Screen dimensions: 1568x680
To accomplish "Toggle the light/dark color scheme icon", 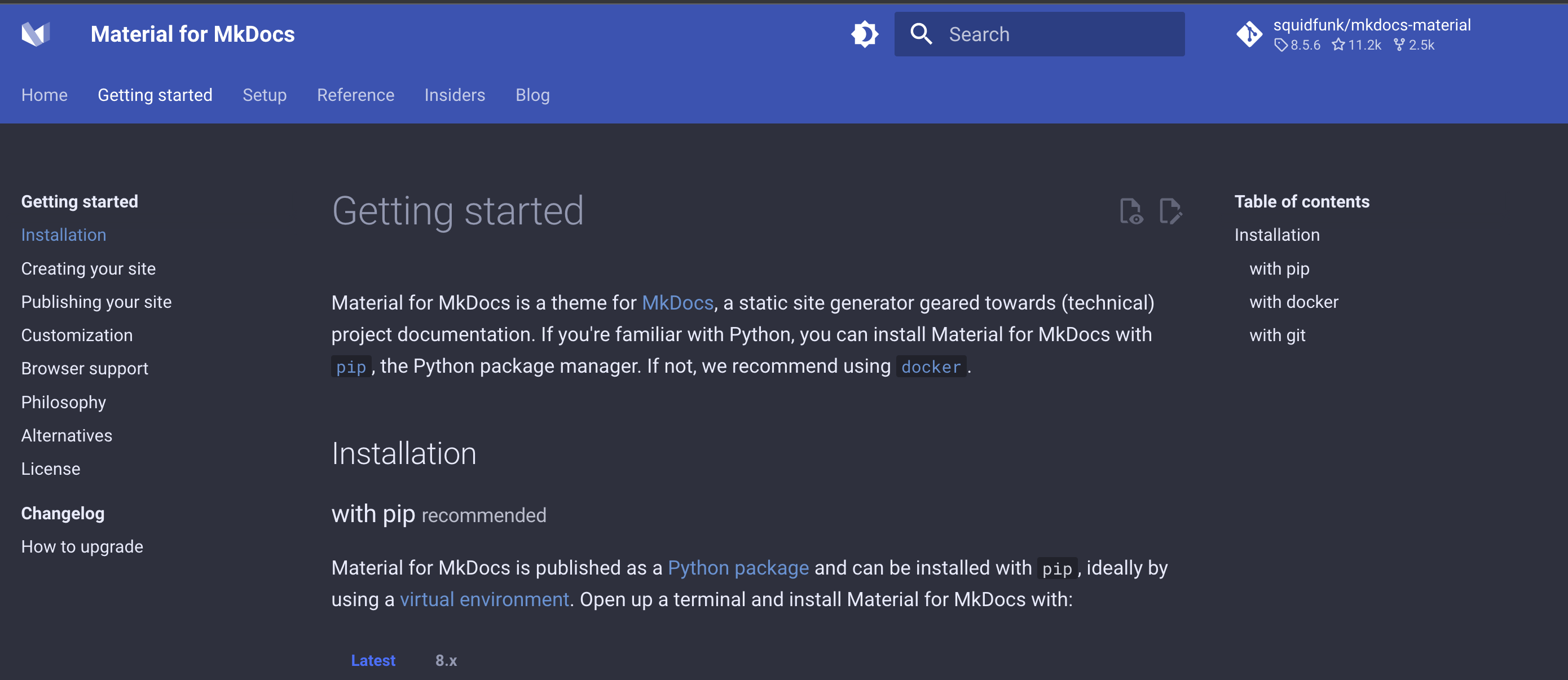I will pos(864,34).
